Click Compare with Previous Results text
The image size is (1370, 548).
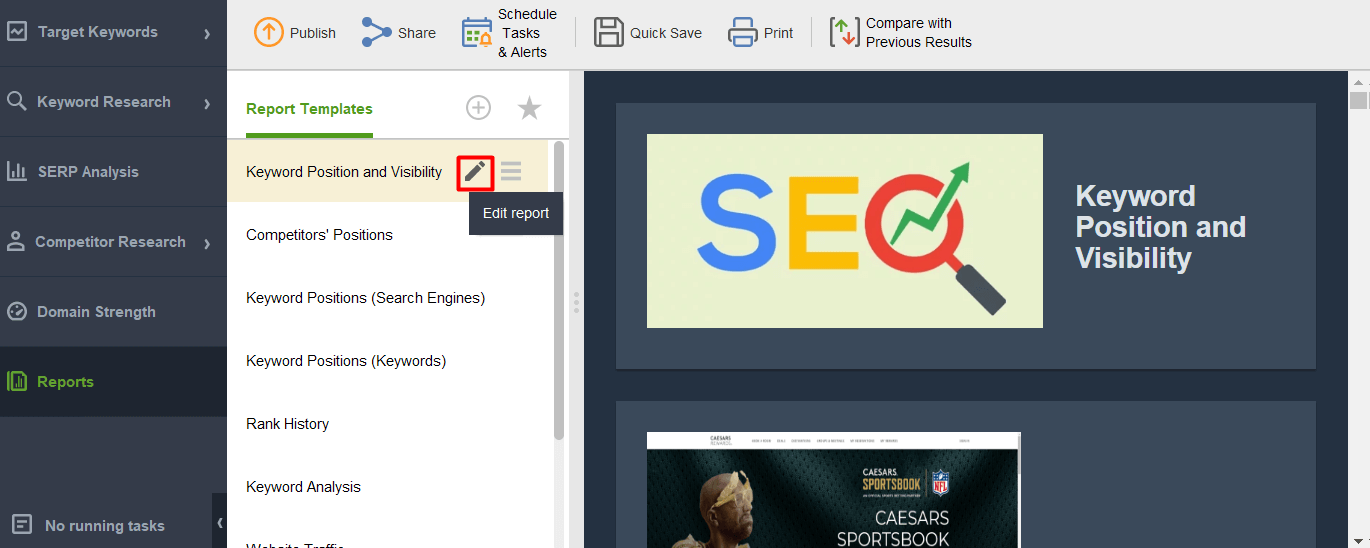click(919, 33)
